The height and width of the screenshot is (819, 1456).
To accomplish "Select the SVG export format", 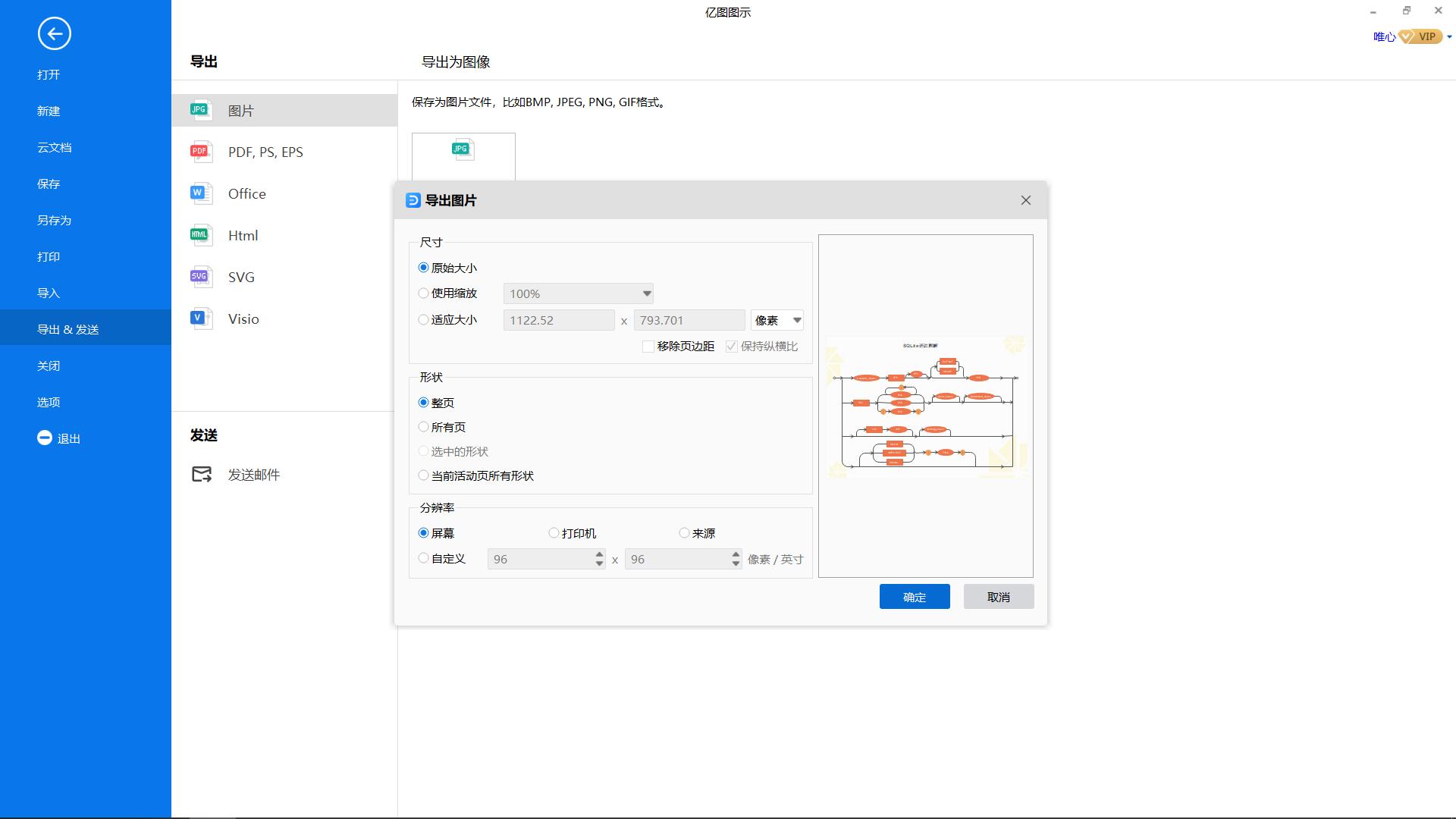I will point(240,277).
